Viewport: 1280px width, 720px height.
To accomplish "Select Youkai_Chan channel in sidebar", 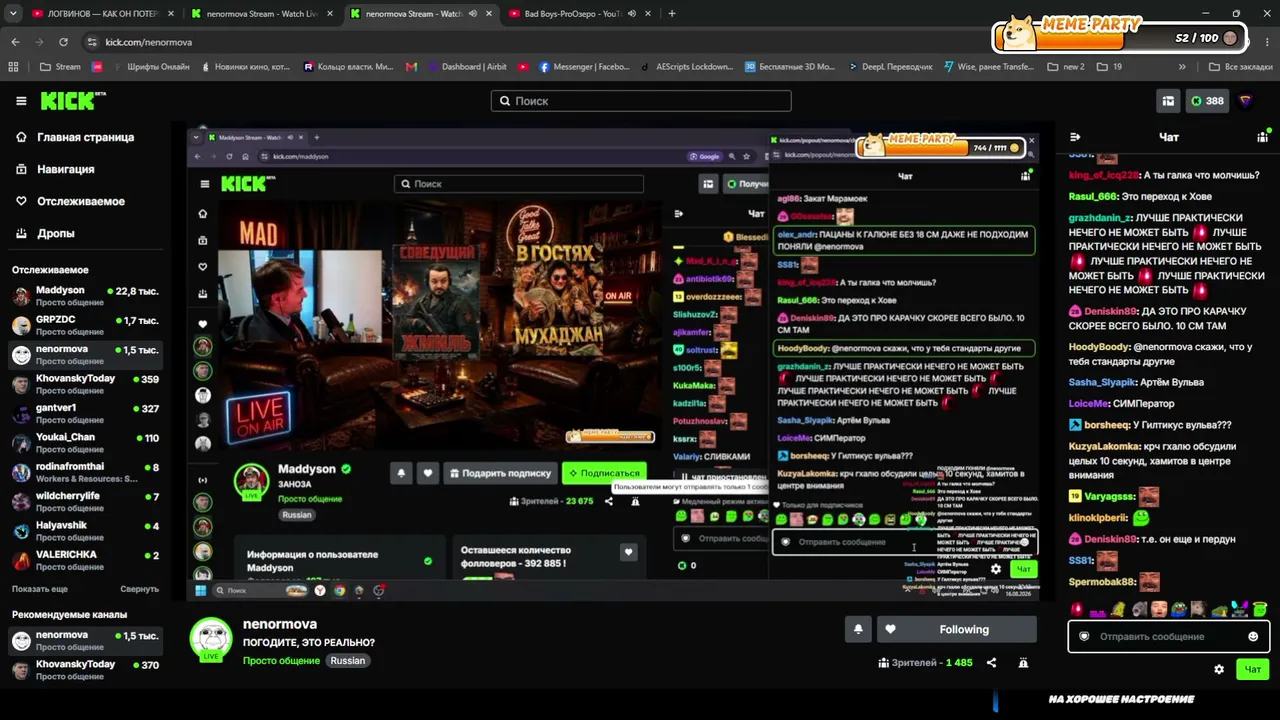I will coord(85,442).
